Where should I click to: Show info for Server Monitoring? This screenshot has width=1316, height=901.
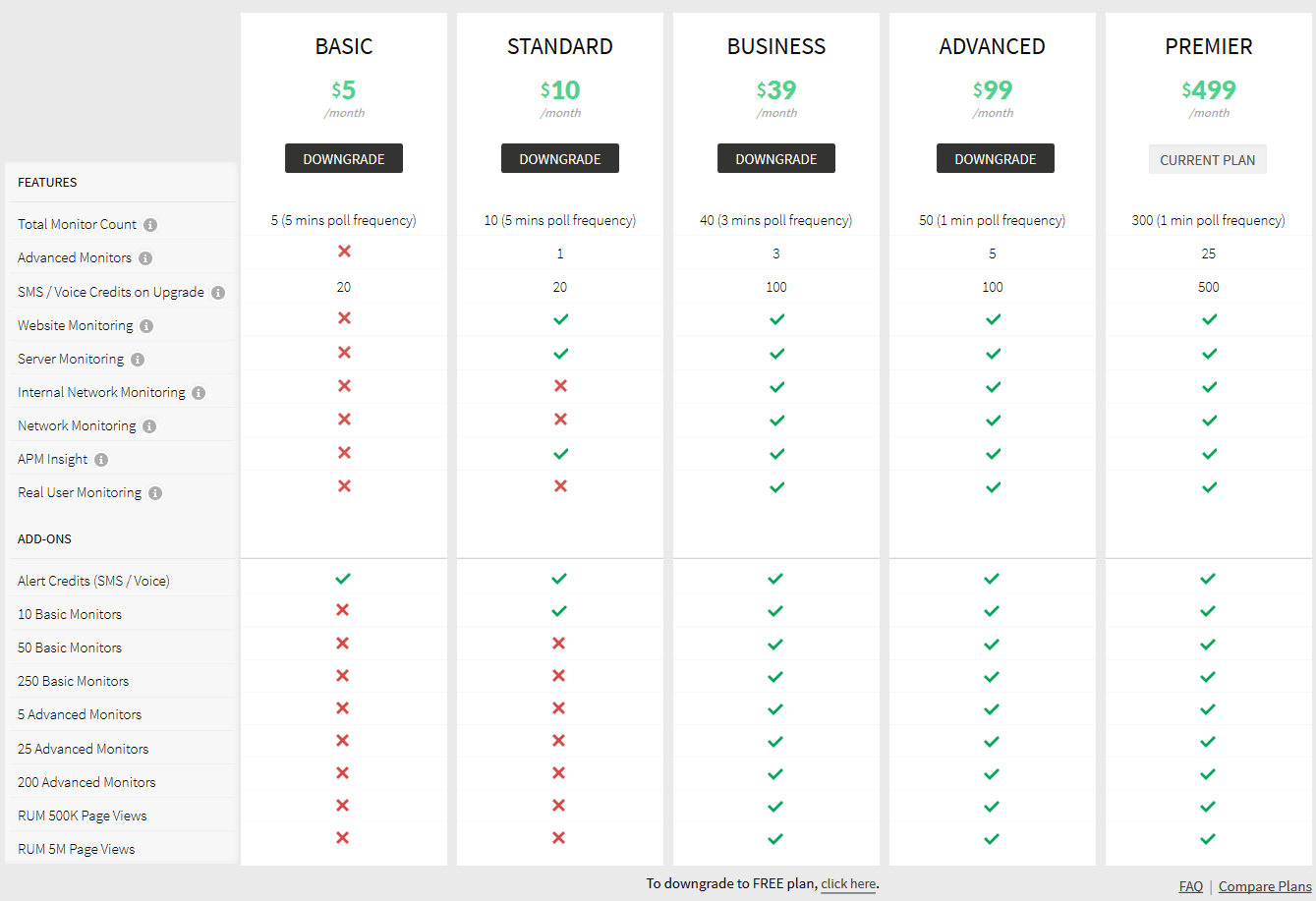click(138, 360)
